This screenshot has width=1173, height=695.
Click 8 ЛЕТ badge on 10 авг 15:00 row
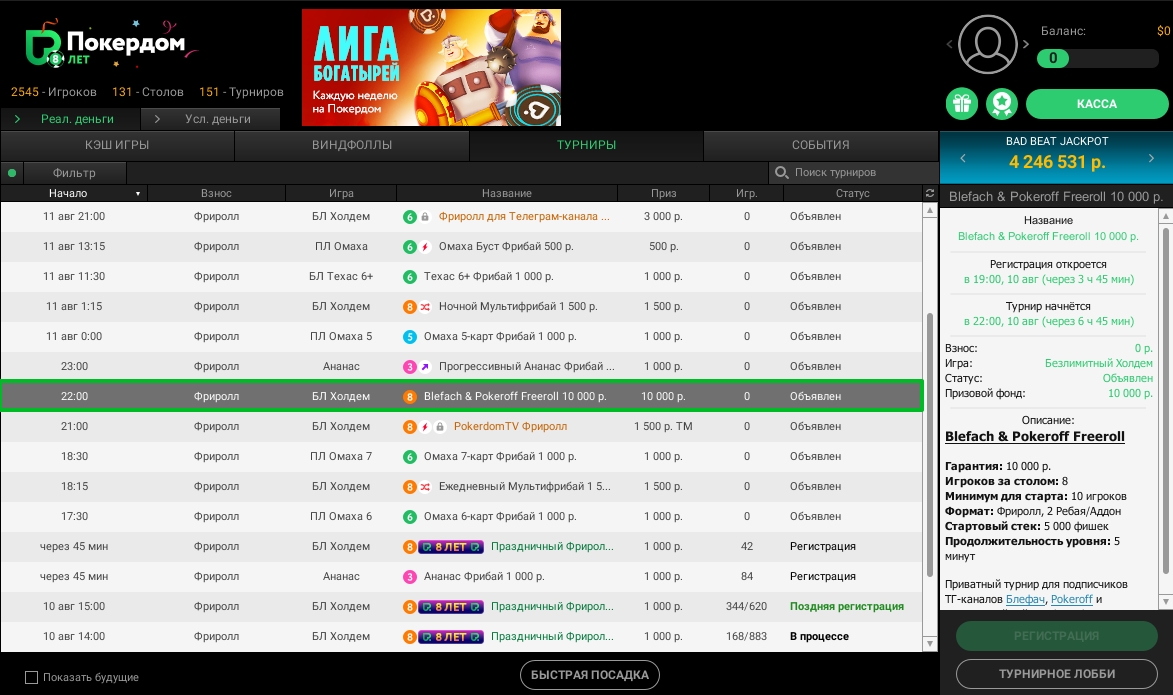[451, 607]
